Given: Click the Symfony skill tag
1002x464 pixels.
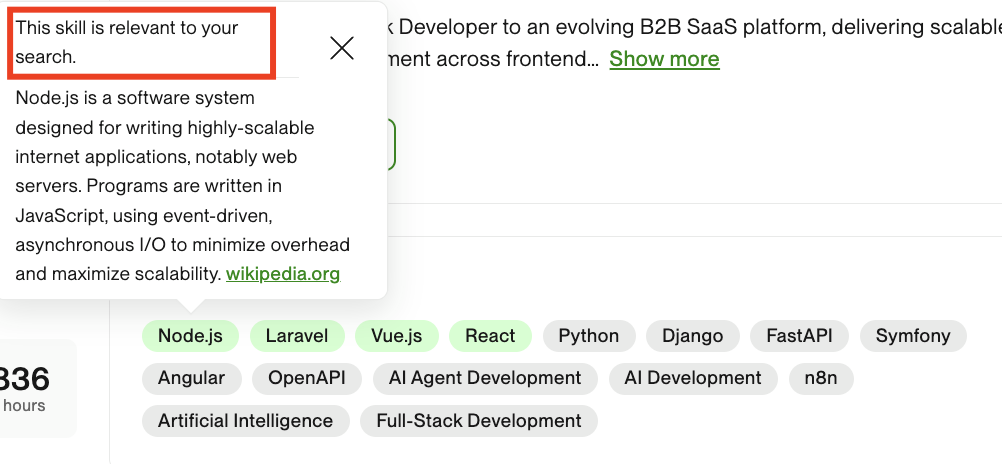Looking at the screenshot, I should (913, 336).
